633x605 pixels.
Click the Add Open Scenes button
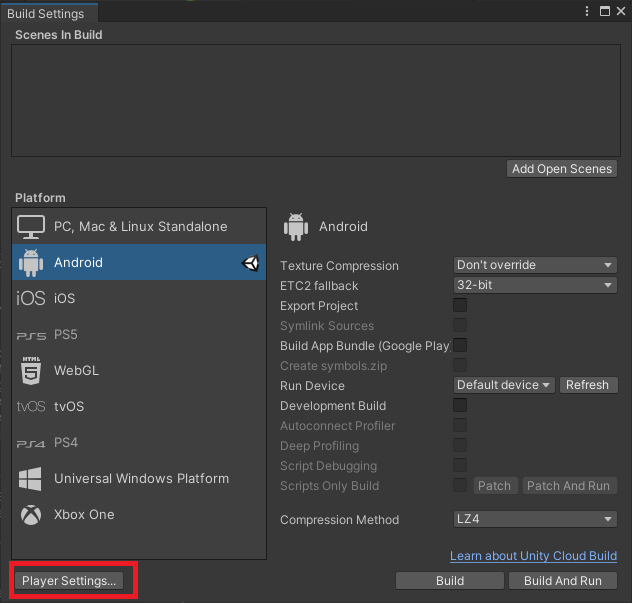point(562,169)
